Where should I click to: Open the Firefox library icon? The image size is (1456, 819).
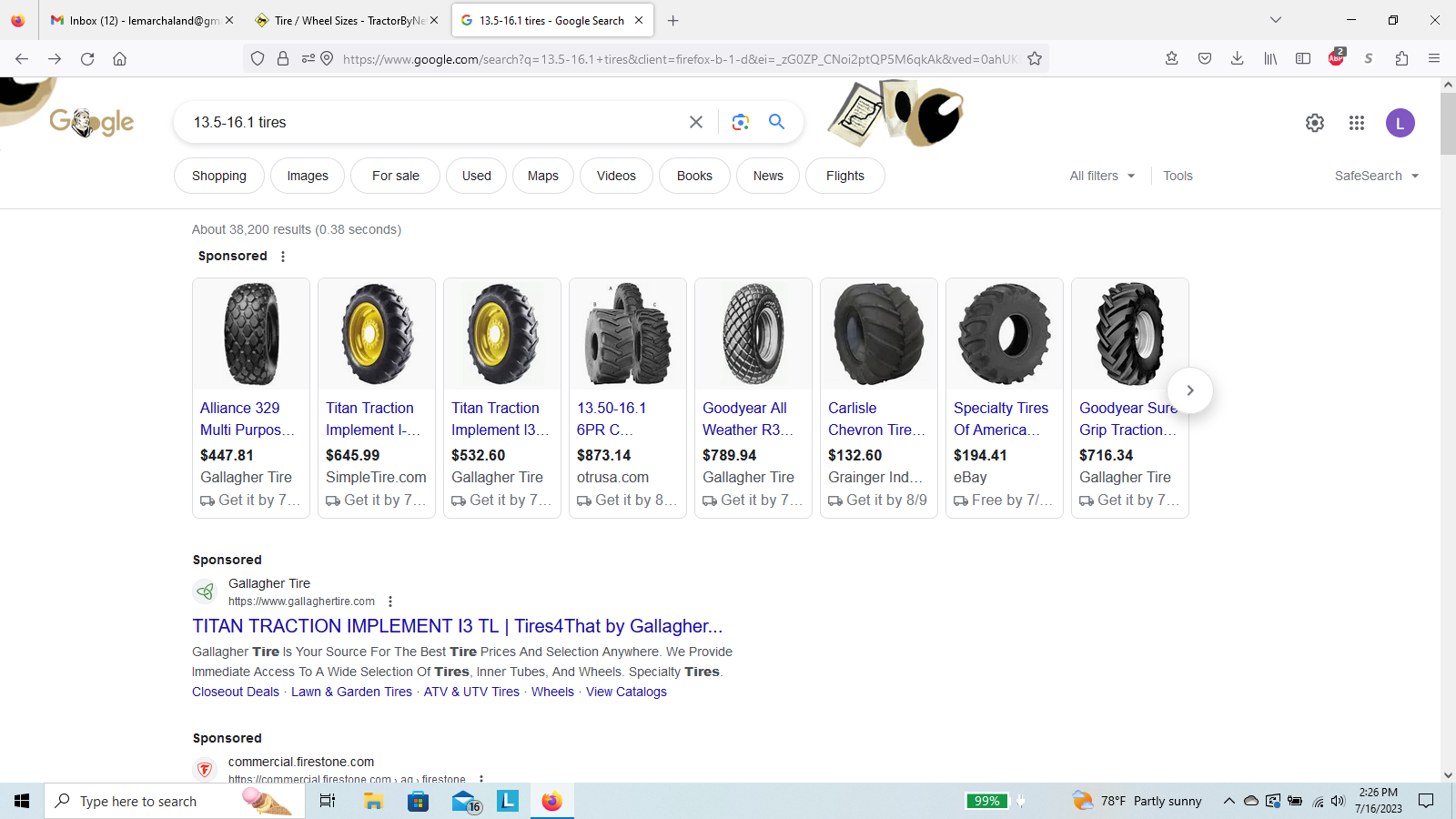click(1270, 58)
